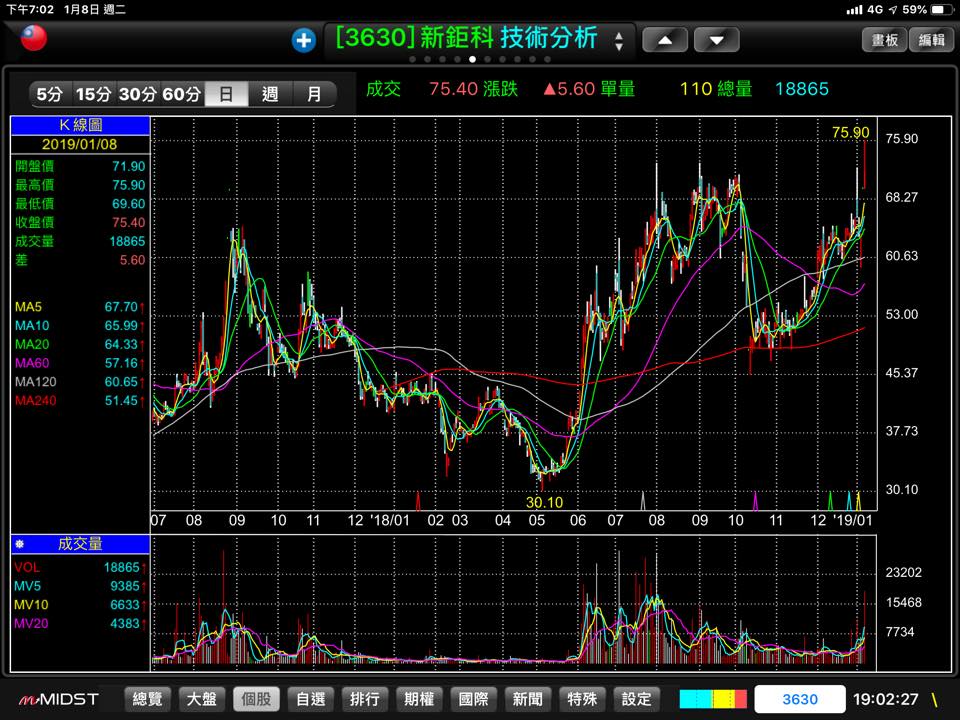
Task: Tap the MA240 value 51.45
Action: (x=121, y=400)
